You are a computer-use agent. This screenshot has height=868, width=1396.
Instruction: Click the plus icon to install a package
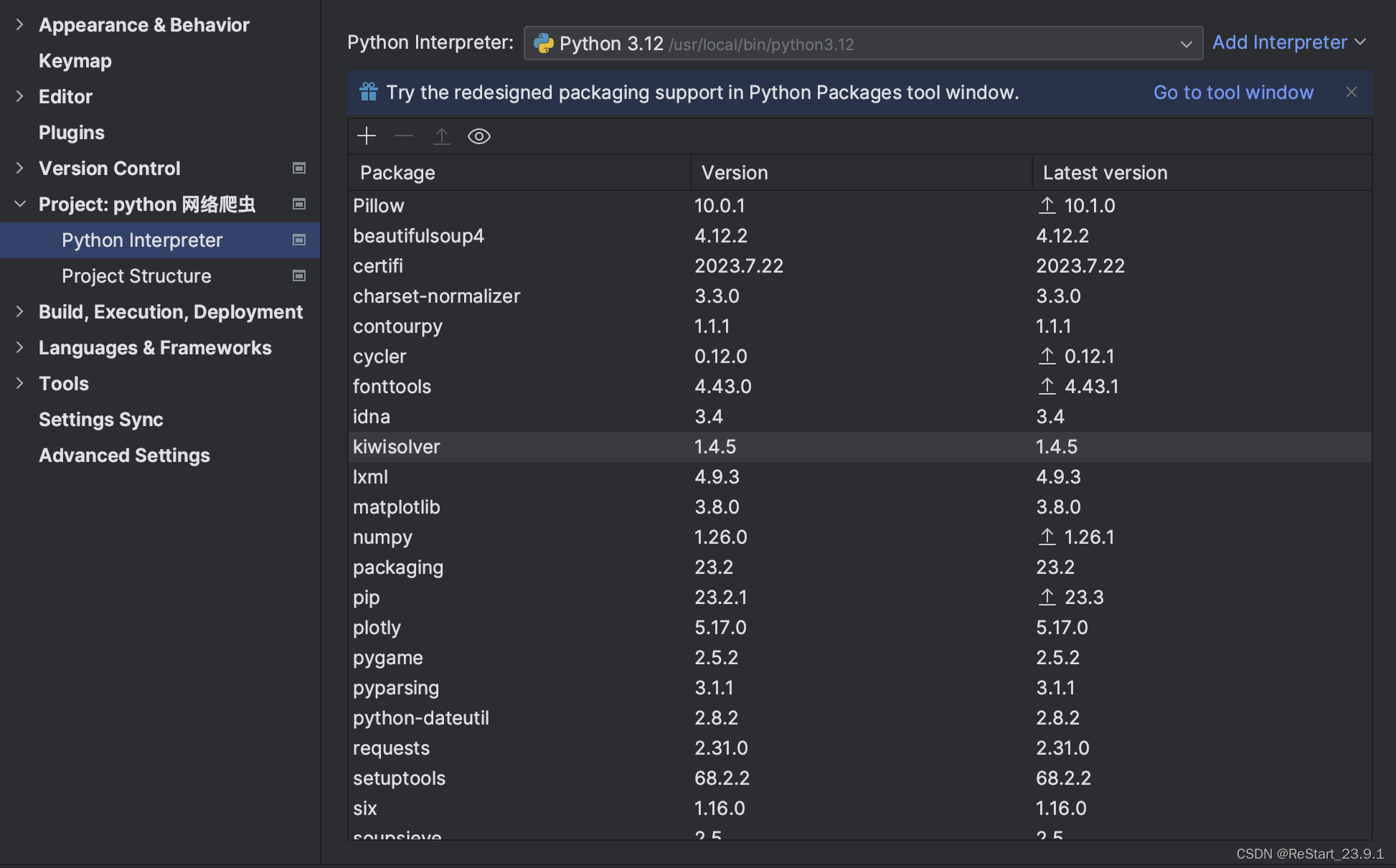367,136
